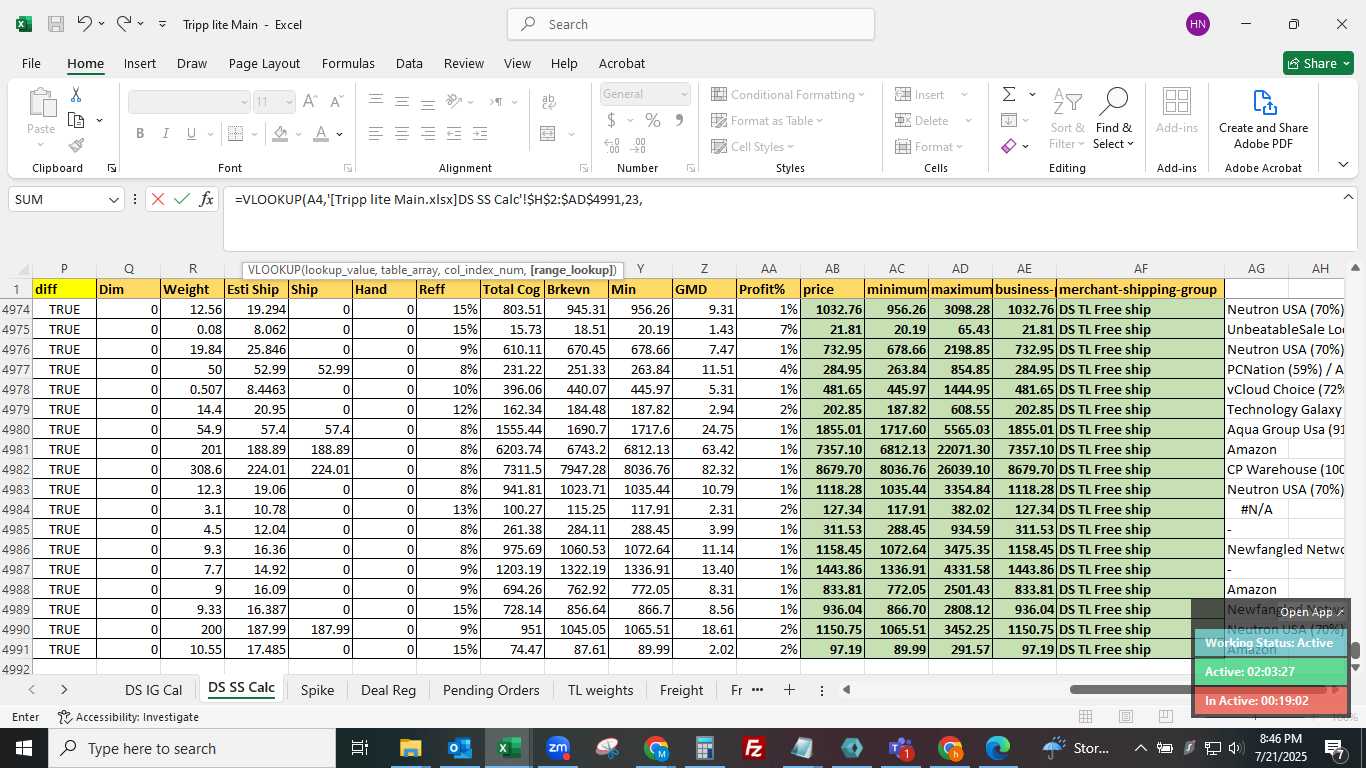Open the Insert Function fx dialog
The width and height of the screenshot is (1366, 768).
coord(206,199)
